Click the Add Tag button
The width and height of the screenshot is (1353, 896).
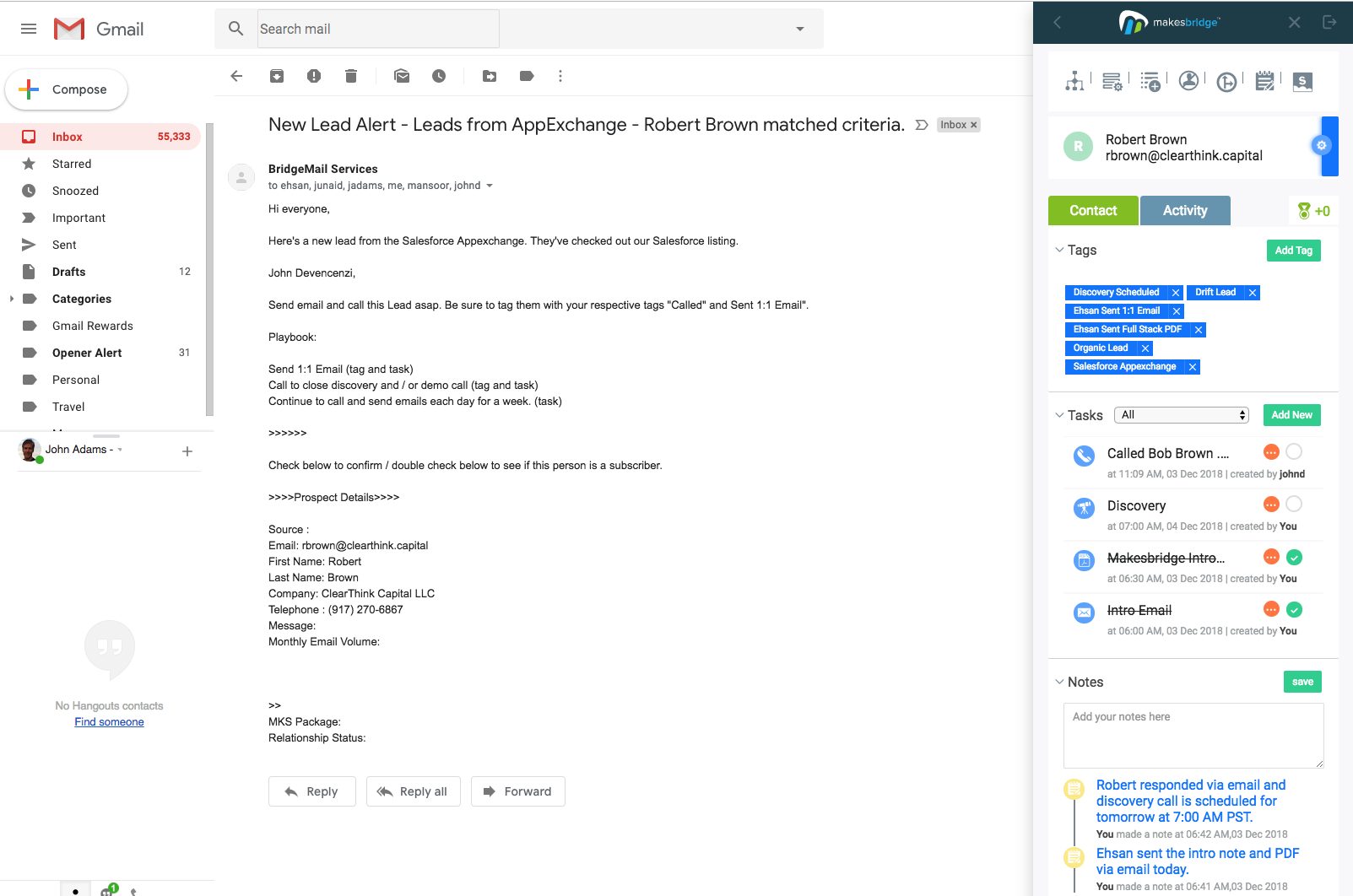tap(1294, 251)
